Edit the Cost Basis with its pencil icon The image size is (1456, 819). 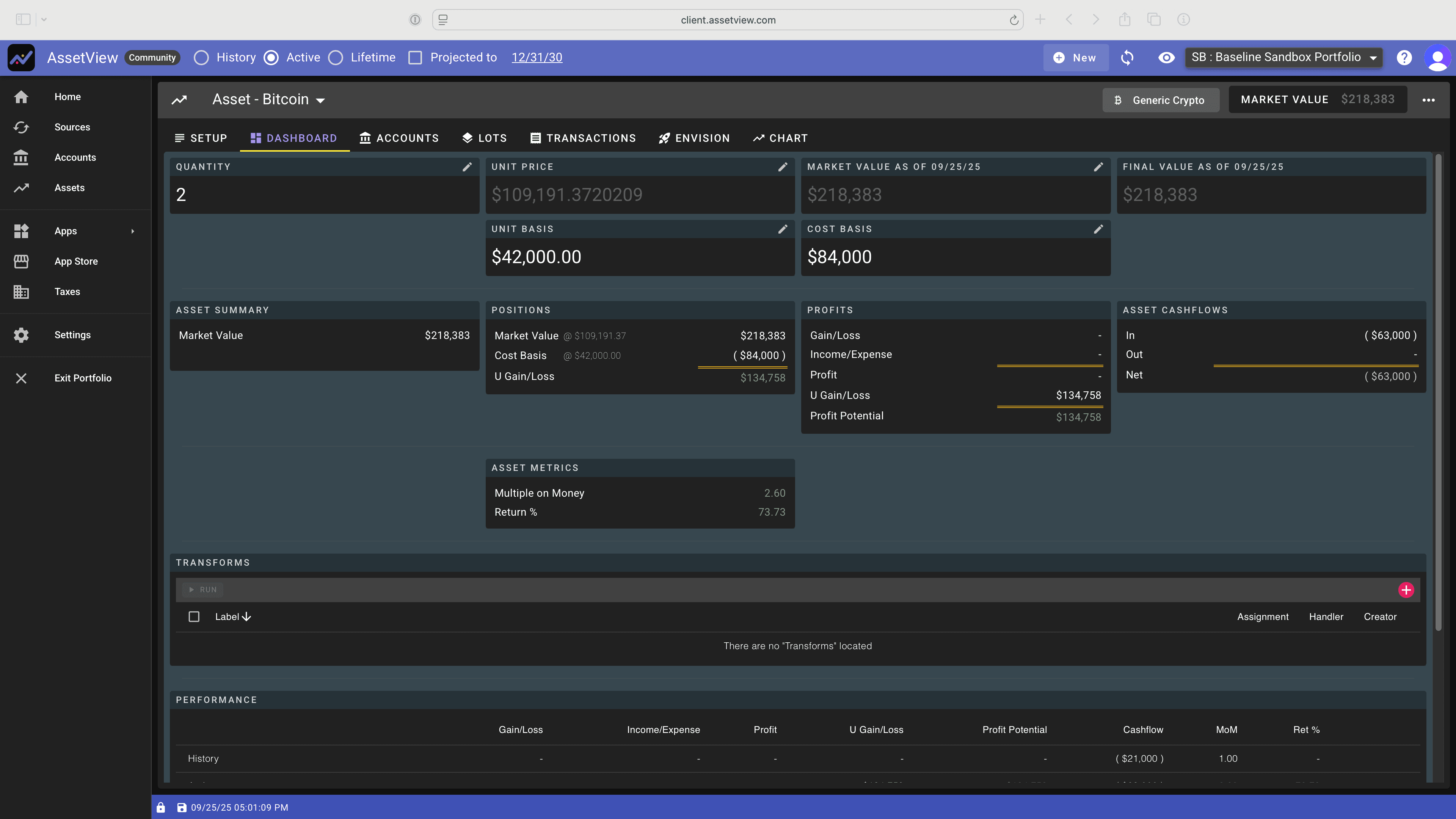(1098, 229)
